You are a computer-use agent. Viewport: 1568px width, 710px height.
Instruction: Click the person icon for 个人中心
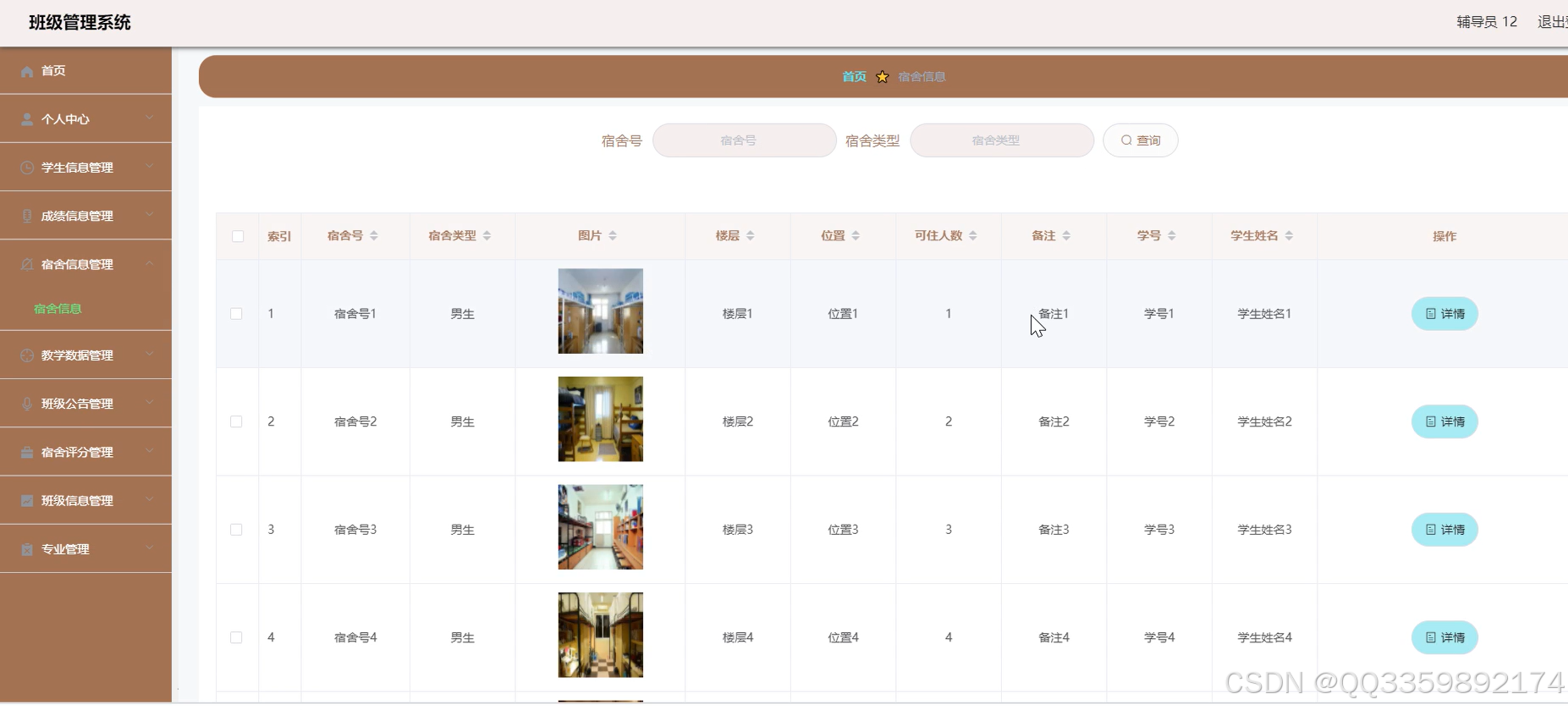(27, 119)
